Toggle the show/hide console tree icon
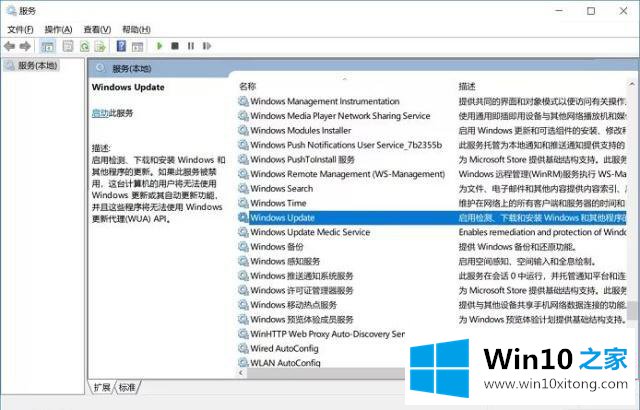The image size is (640, 410). tap(48, 46)
